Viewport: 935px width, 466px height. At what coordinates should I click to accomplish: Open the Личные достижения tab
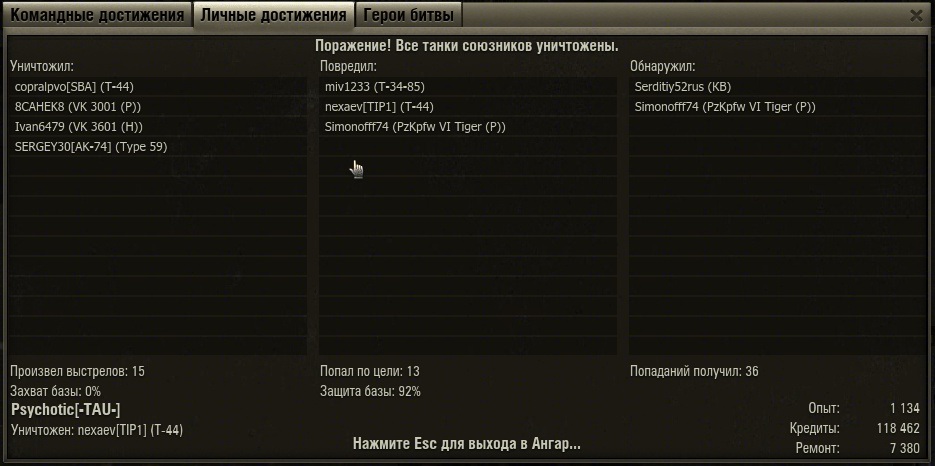[273, 15]
